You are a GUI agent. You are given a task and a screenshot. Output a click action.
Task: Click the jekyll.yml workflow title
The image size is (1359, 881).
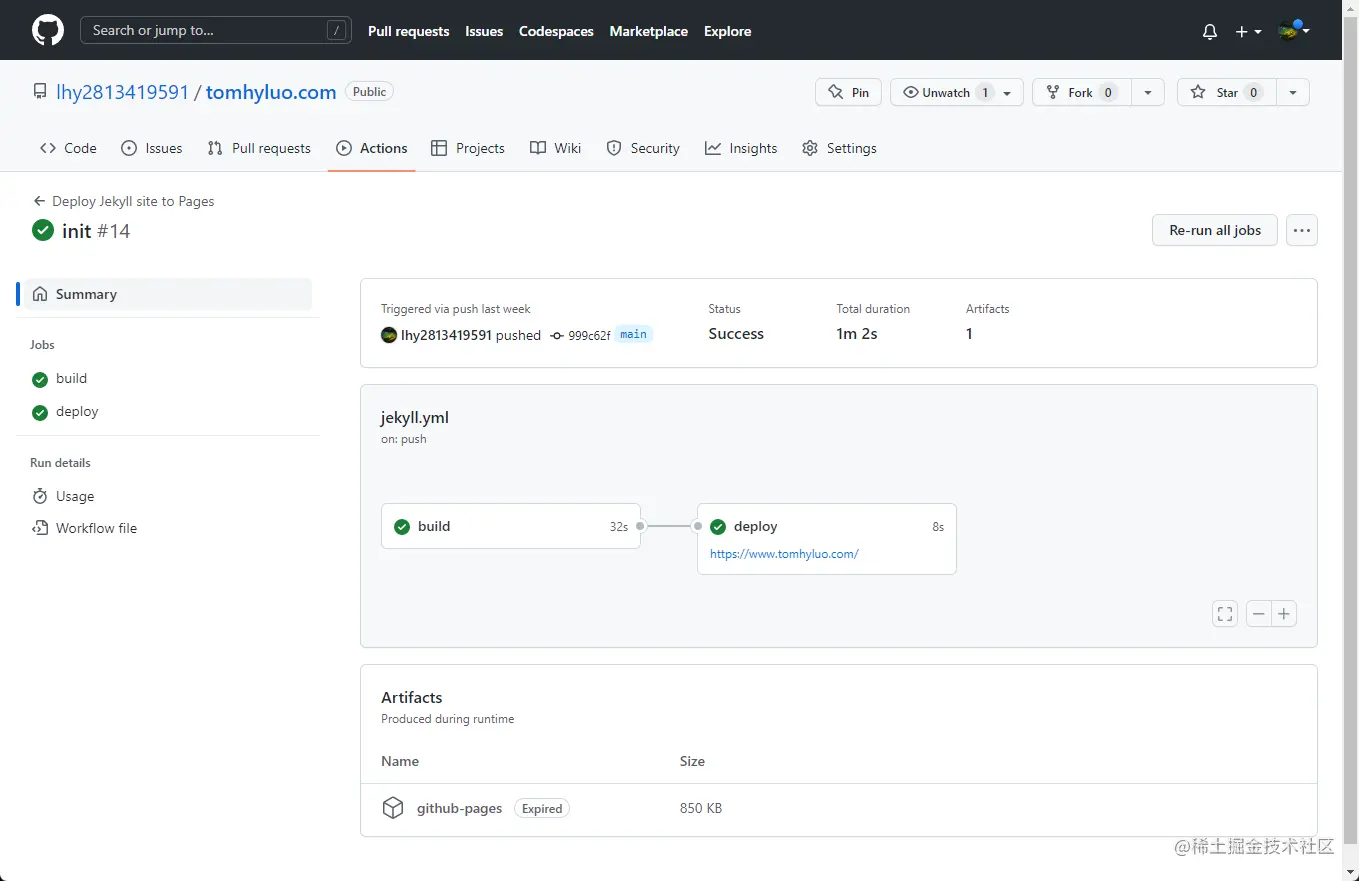coord(415,418)
